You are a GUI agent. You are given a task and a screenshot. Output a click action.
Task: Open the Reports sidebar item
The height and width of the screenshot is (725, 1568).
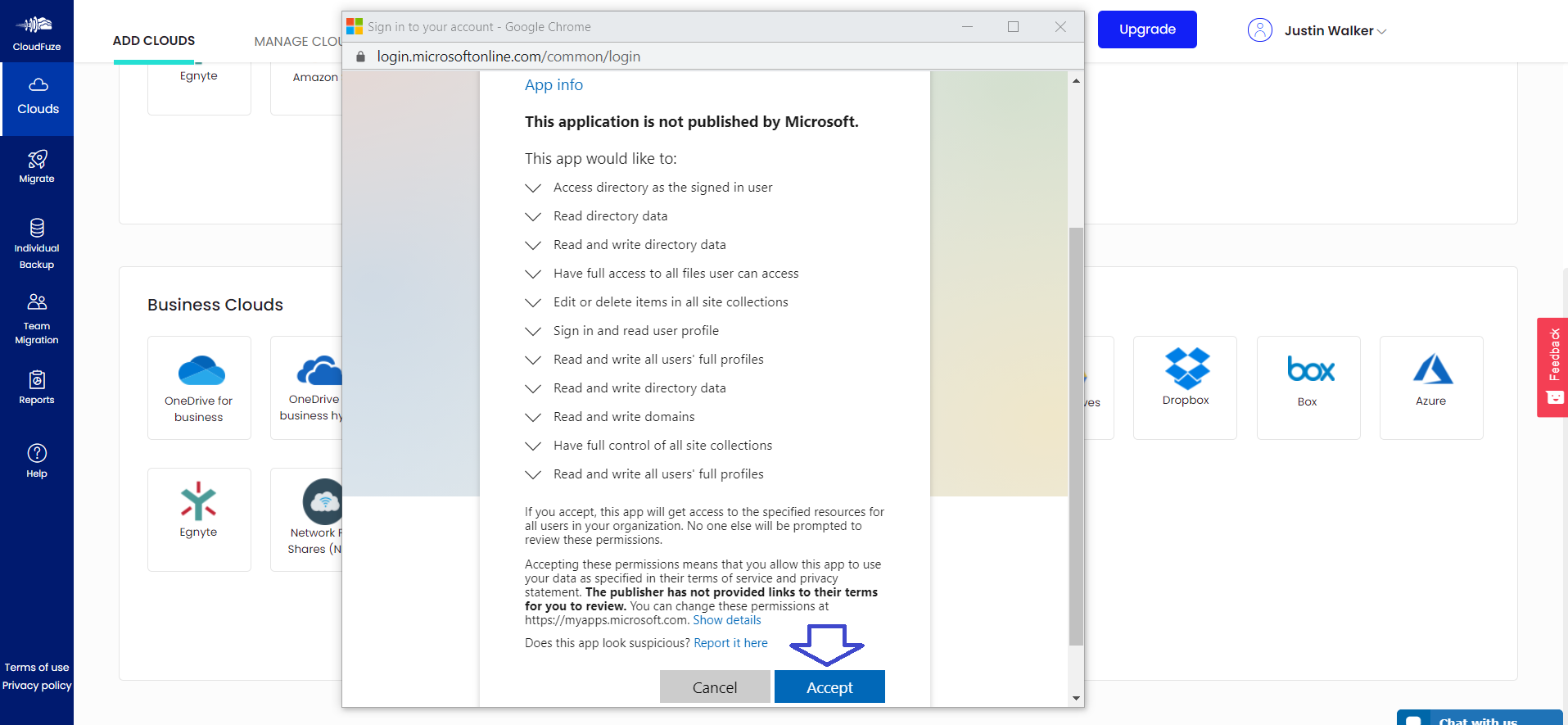37,387
